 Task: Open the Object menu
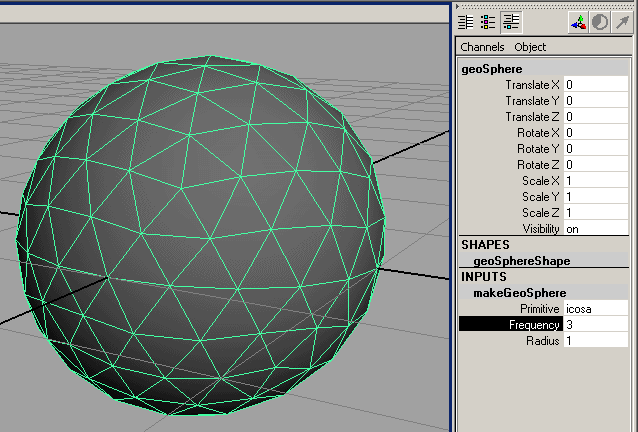[530, 47]
